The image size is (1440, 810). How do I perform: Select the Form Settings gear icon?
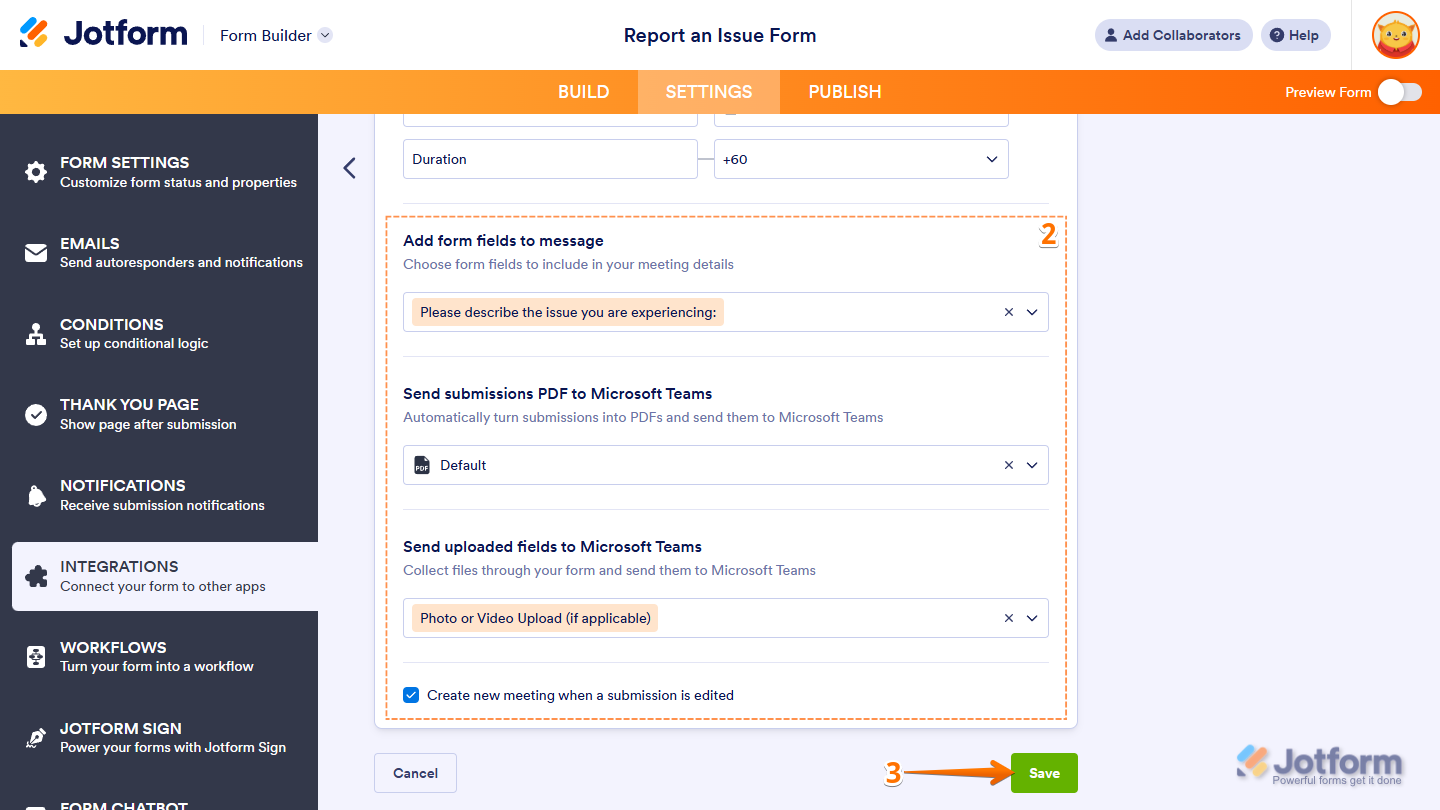pyautogui.click(x=35, y=171)
